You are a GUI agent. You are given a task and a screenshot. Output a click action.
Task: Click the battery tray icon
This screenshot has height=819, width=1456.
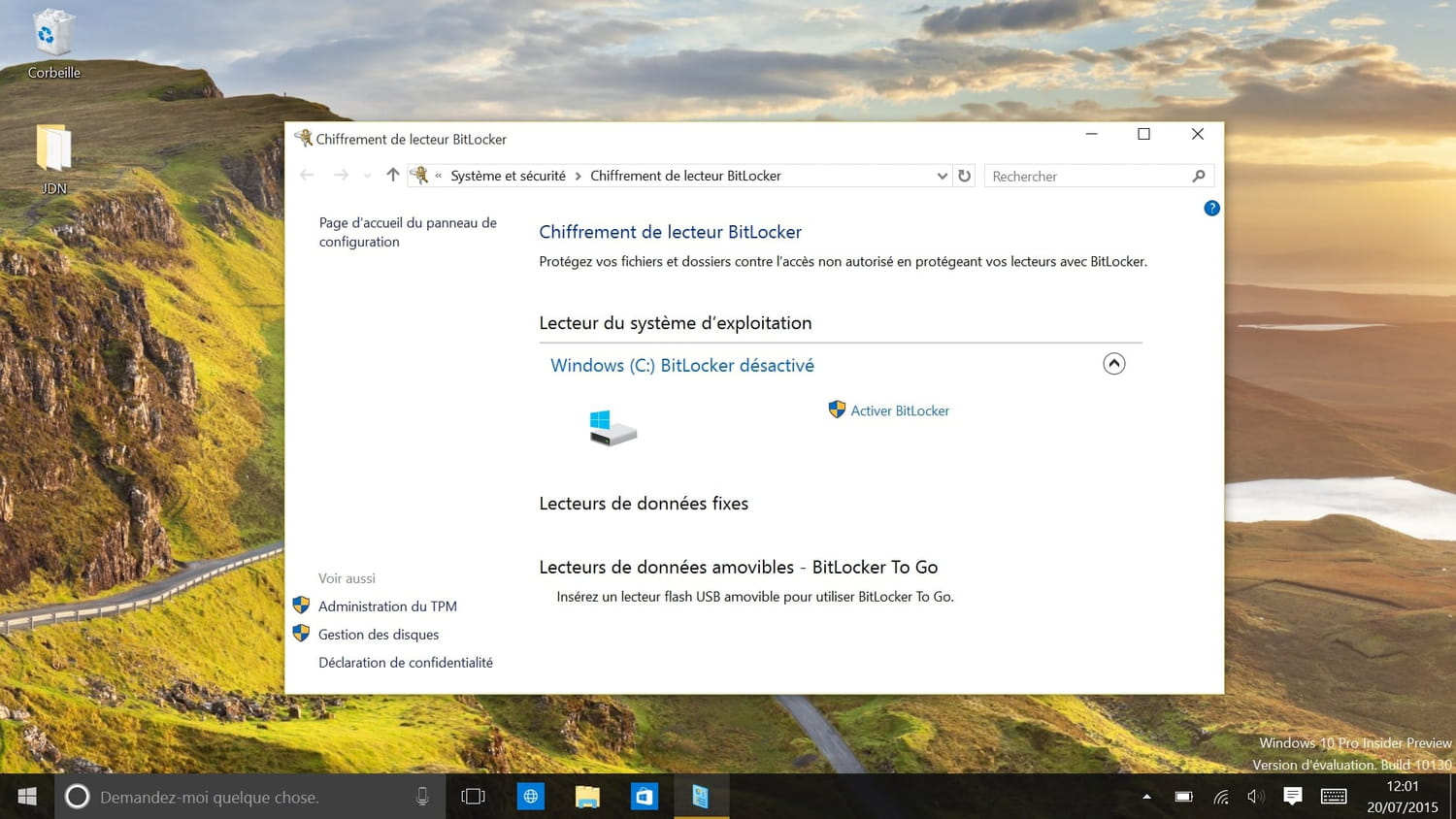1183,797
